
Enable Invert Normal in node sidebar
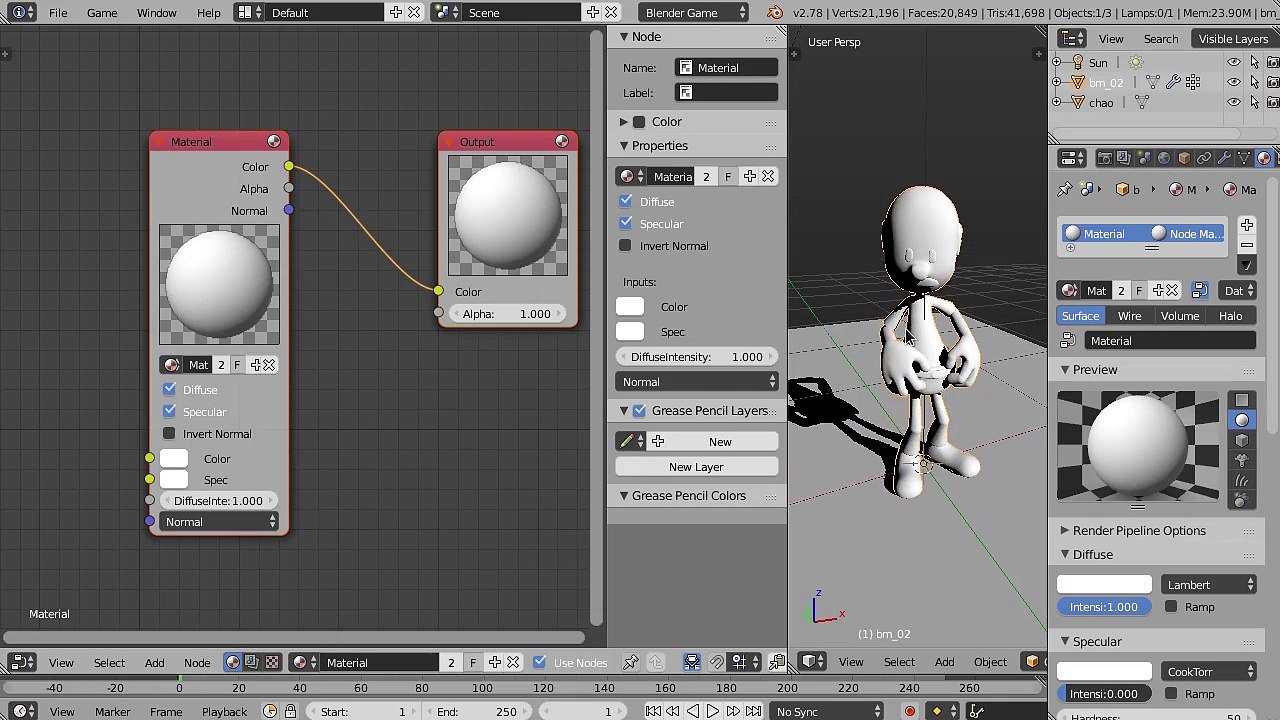tap(626, 245)
